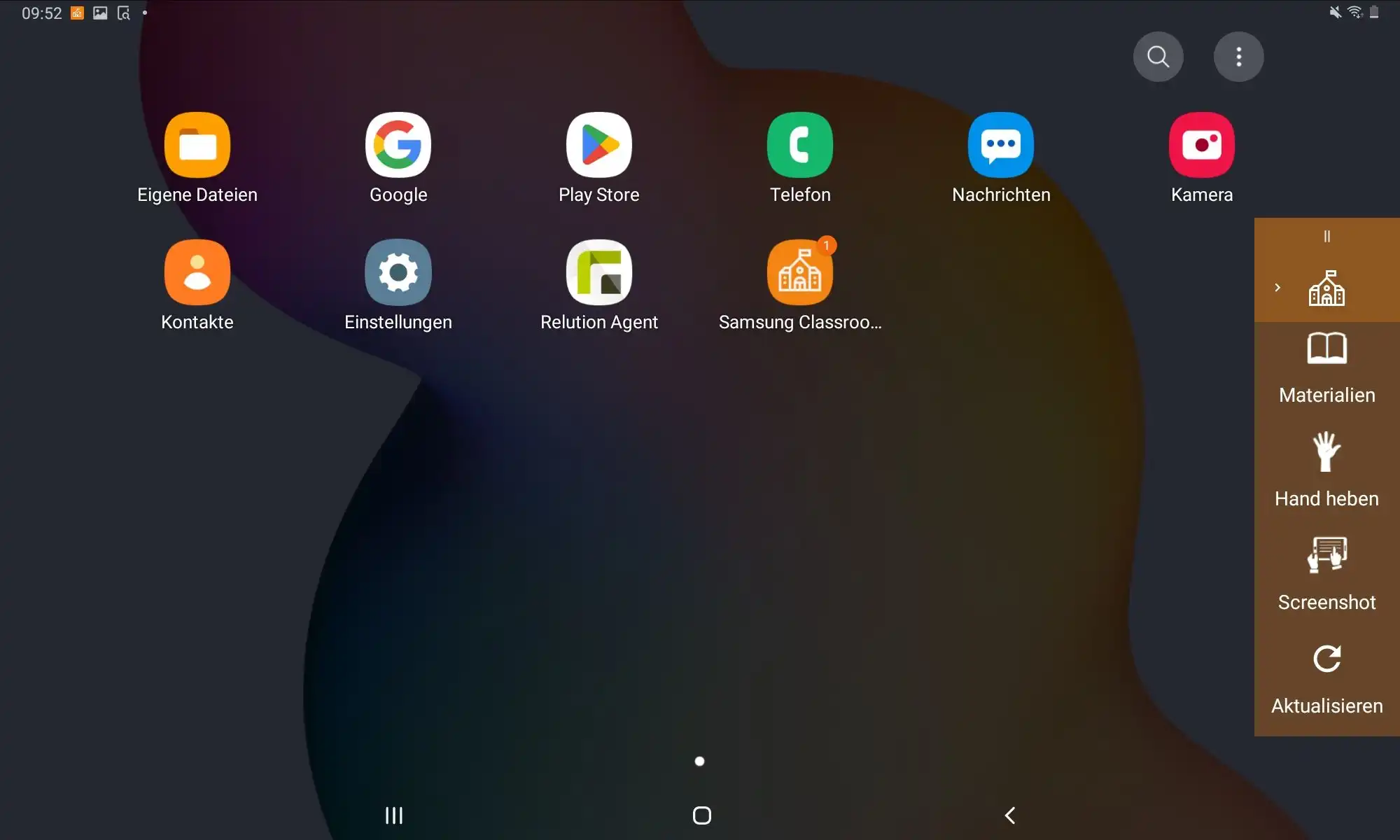Tap the Screenshot option in side panel
The image size is (1400, 840).
1326,574
